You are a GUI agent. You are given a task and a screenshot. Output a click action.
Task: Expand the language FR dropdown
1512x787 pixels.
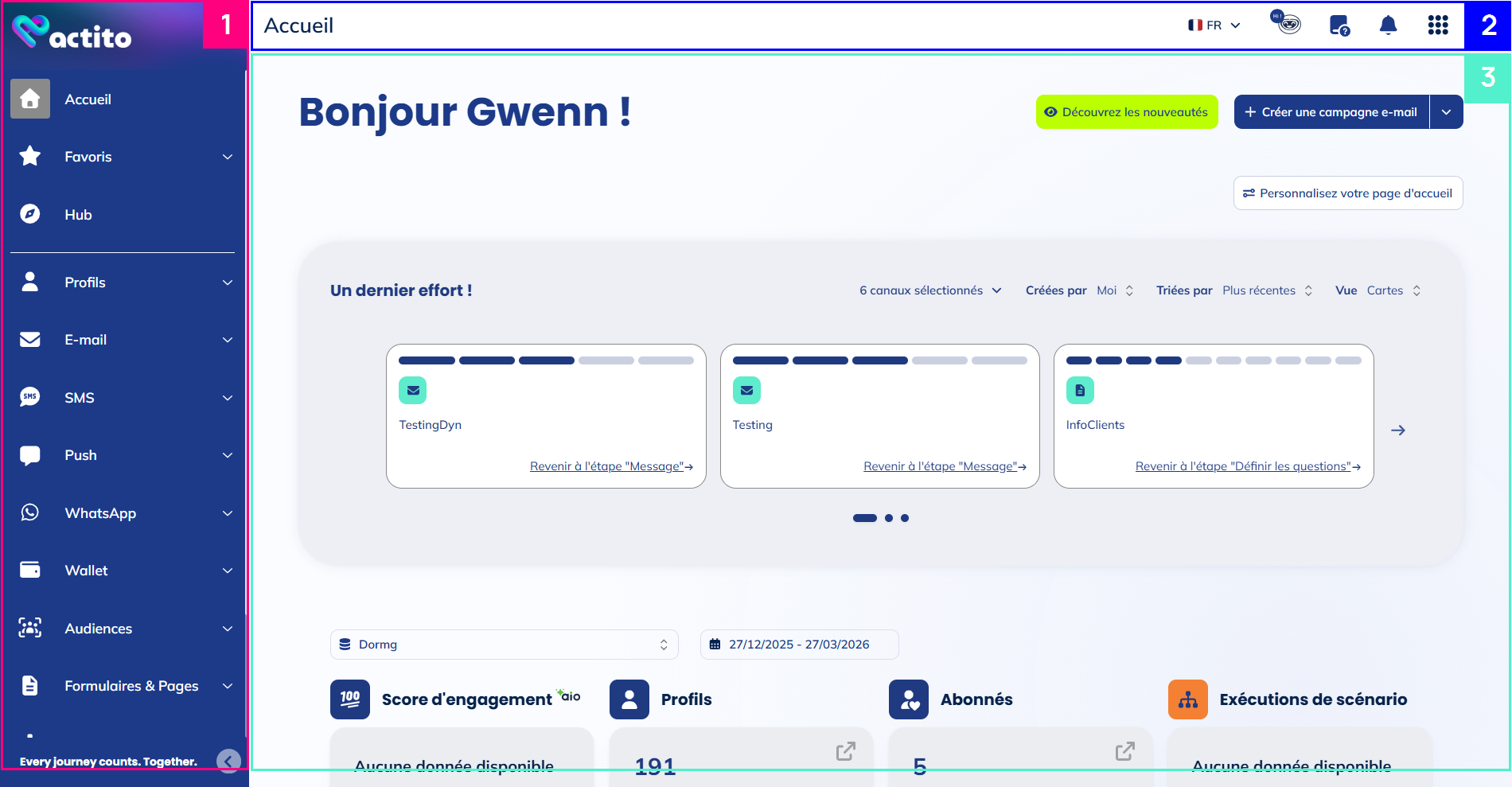(x=1214, y=25)
